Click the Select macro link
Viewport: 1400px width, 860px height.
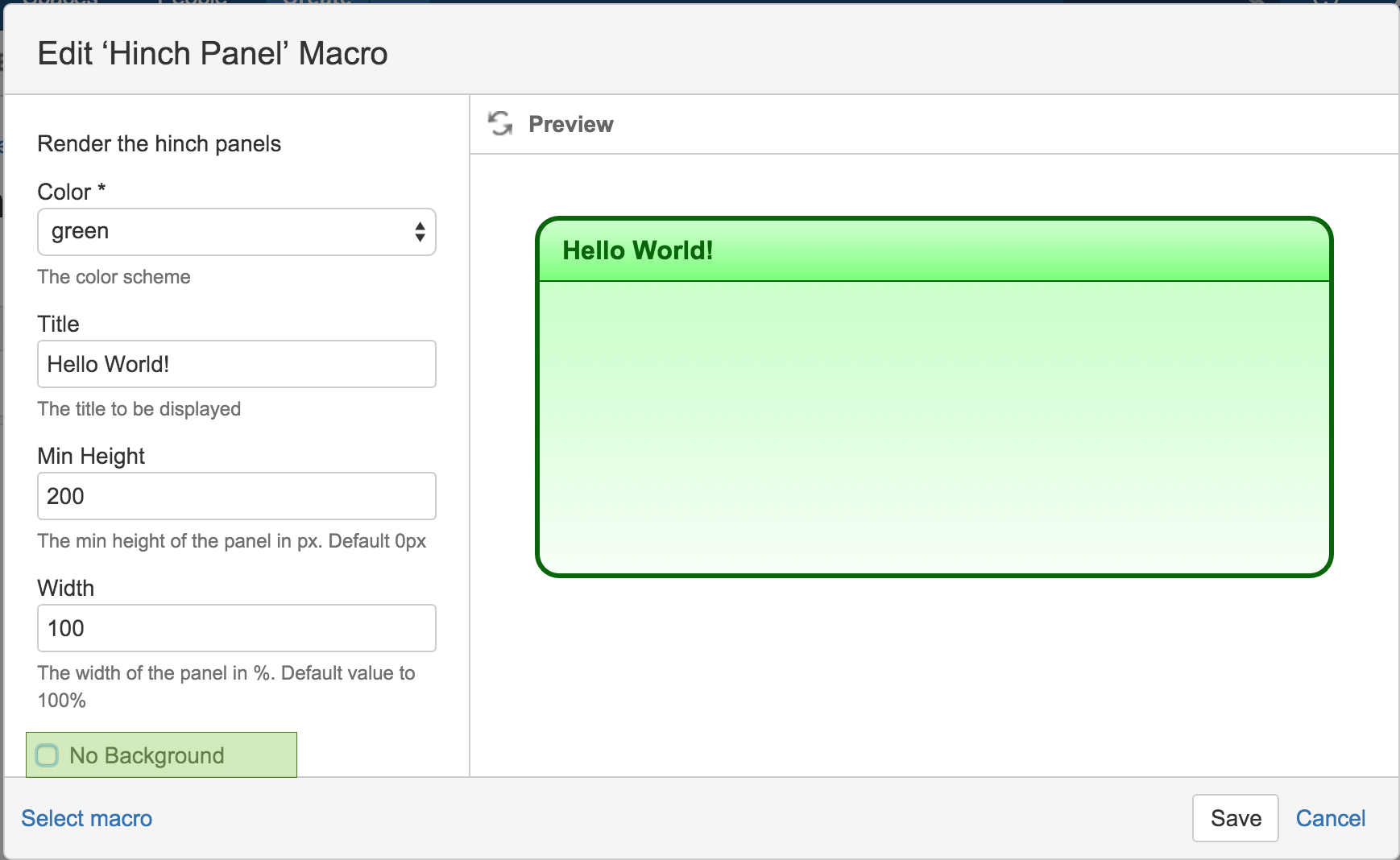(87, 818)
